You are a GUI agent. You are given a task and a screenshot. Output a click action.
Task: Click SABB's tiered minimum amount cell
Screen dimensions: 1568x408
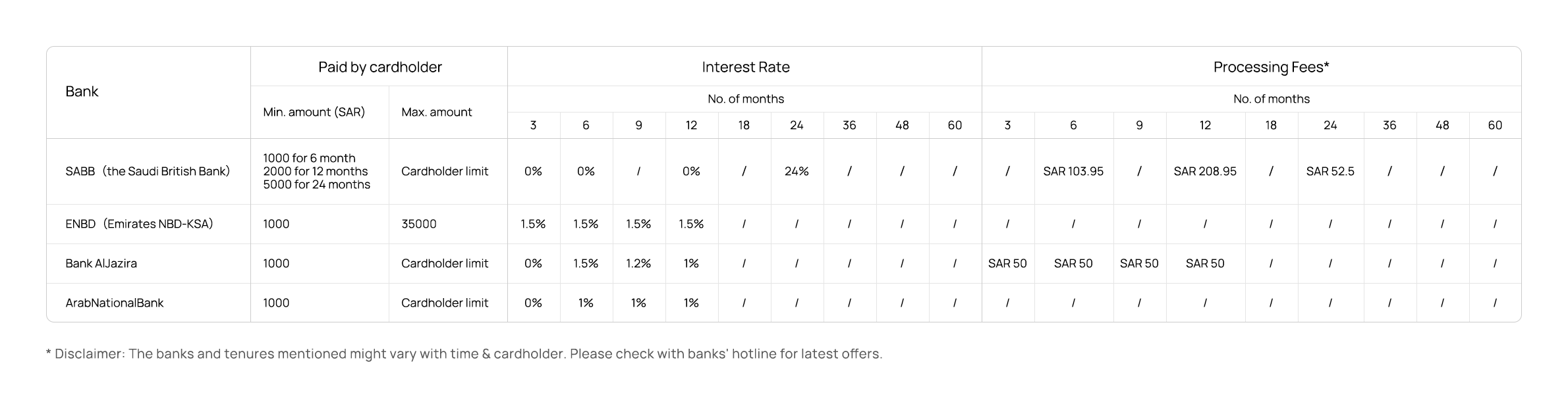point(316,172)
